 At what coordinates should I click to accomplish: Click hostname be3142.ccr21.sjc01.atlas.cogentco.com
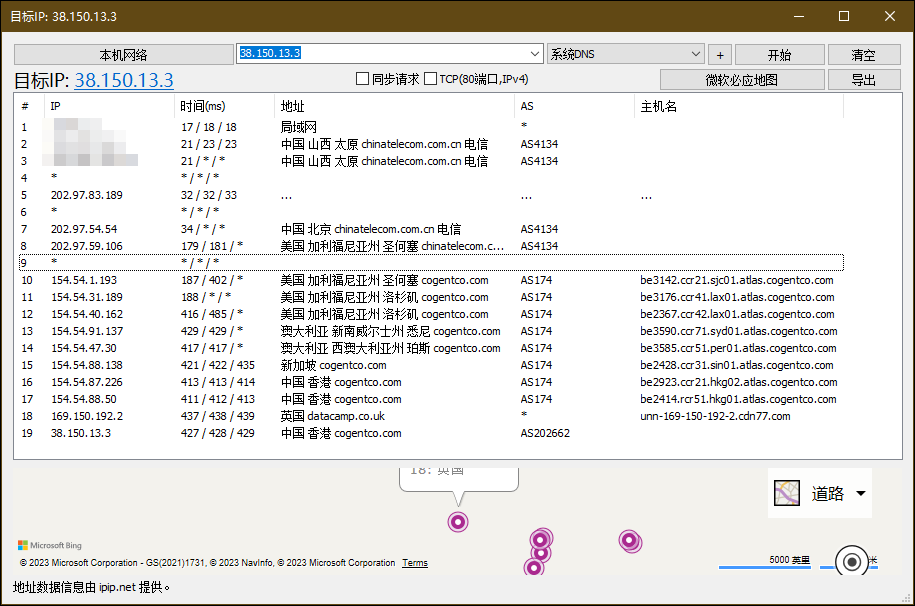[x=736, y=280]
